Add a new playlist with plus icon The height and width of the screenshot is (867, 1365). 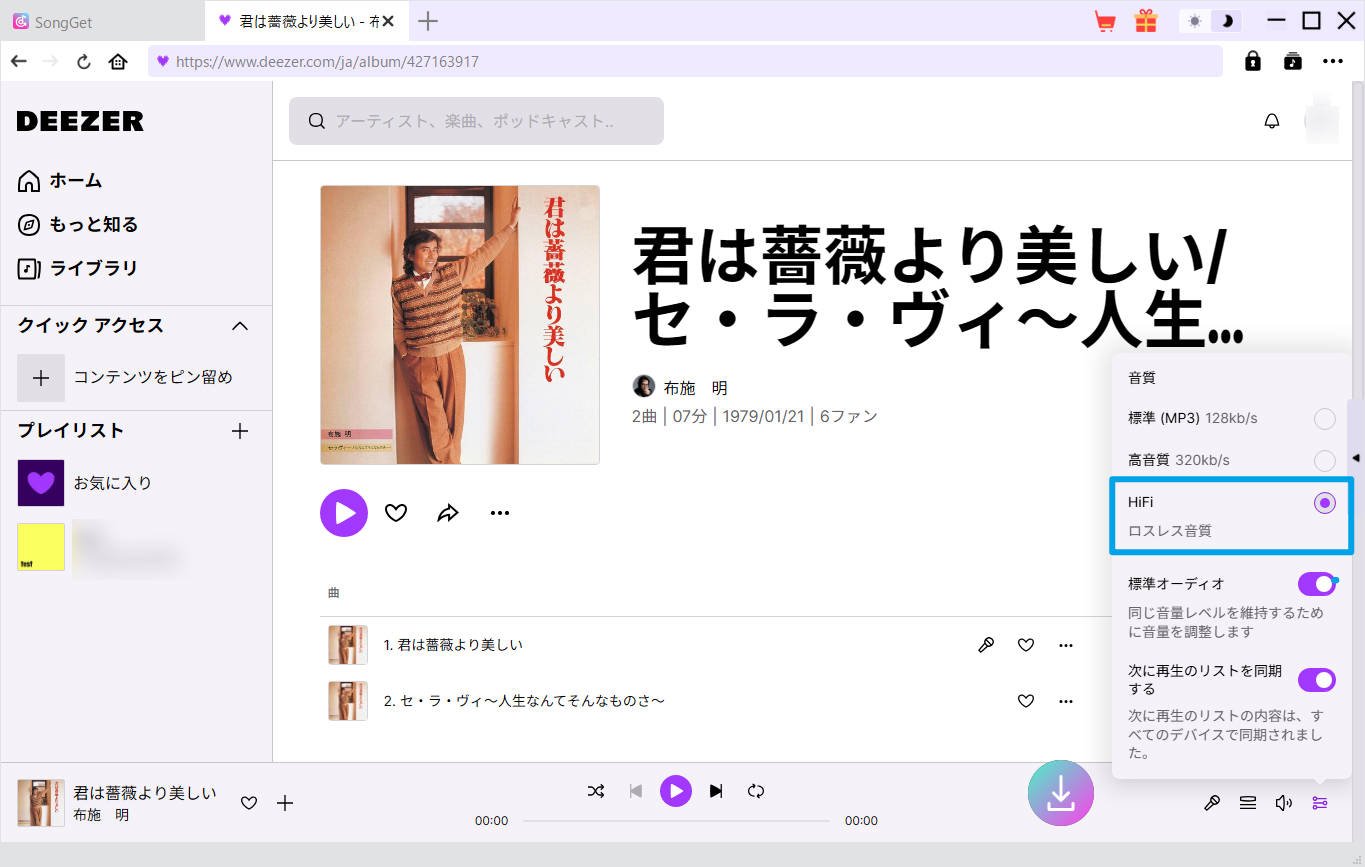point(240,431)
